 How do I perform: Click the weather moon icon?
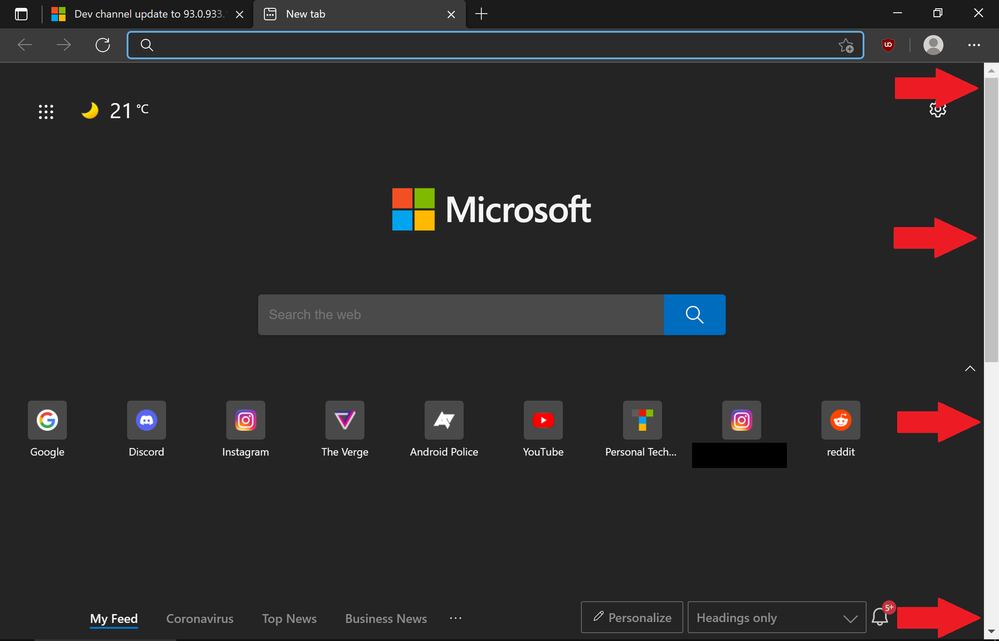(91, 110)
